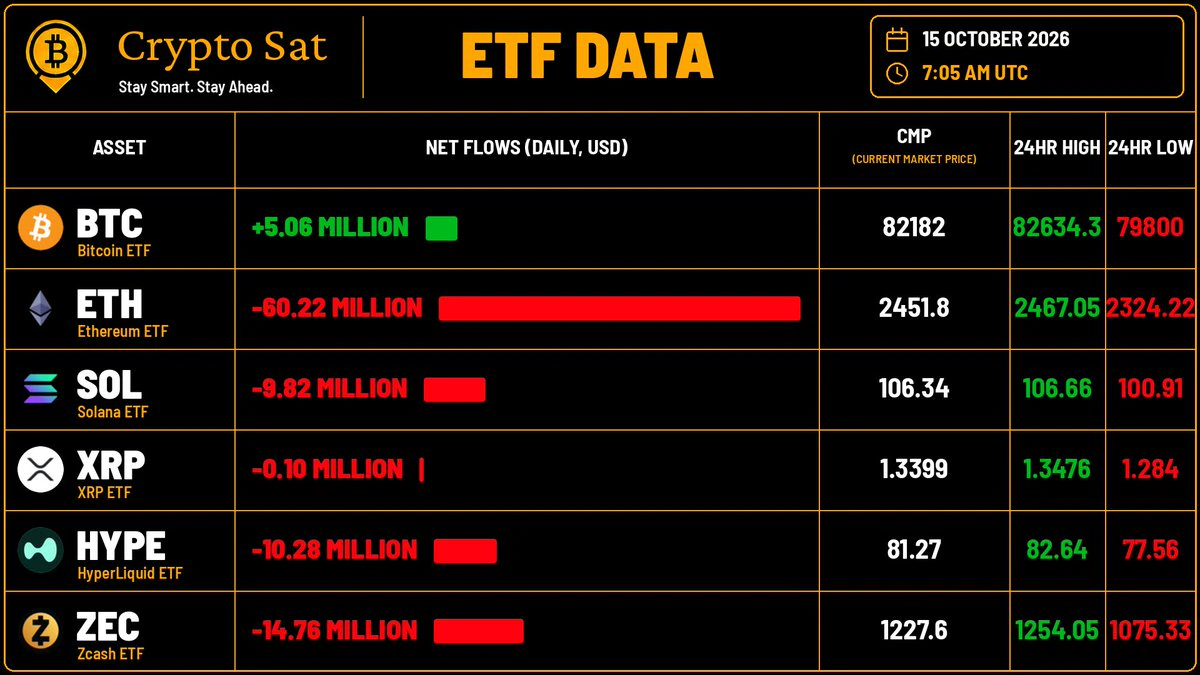The height and width of the screenshot is (675, 1200).
Task: Click the clock icon beside 7:05 AM UTC
Action: click(x=897, y=73)
